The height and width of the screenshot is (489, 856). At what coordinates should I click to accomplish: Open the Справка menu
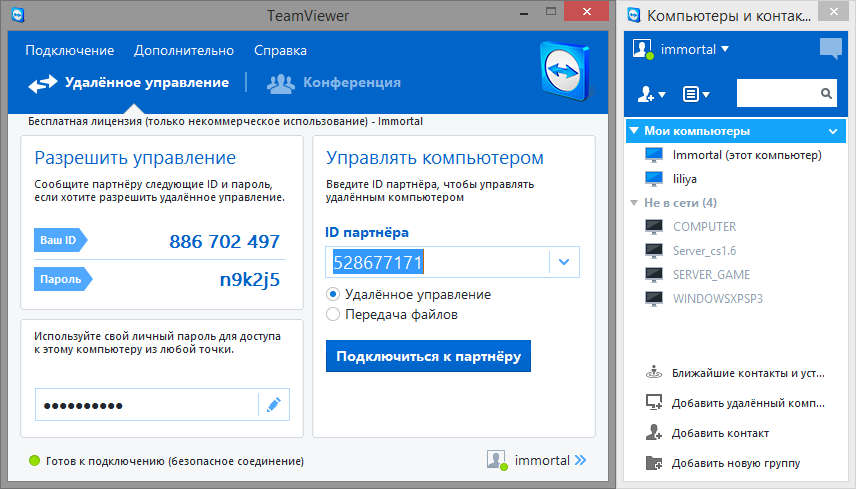(280, 51)
